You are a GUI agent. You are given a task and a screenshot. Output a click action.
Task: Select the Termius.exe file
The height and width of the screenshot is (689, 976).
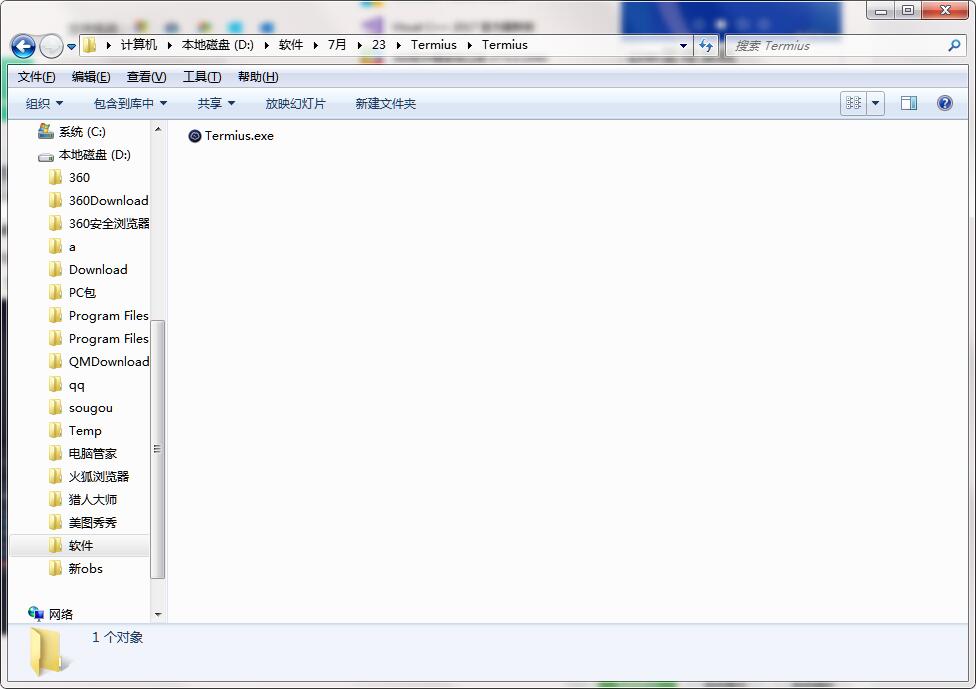[231, 136]
